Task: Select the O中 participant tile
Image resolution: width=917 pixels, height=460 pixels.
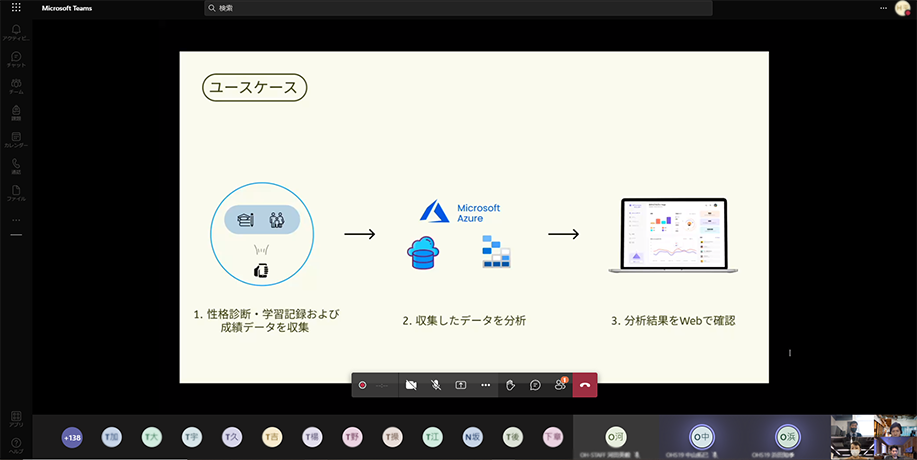Action: click(x=701, y=437)
